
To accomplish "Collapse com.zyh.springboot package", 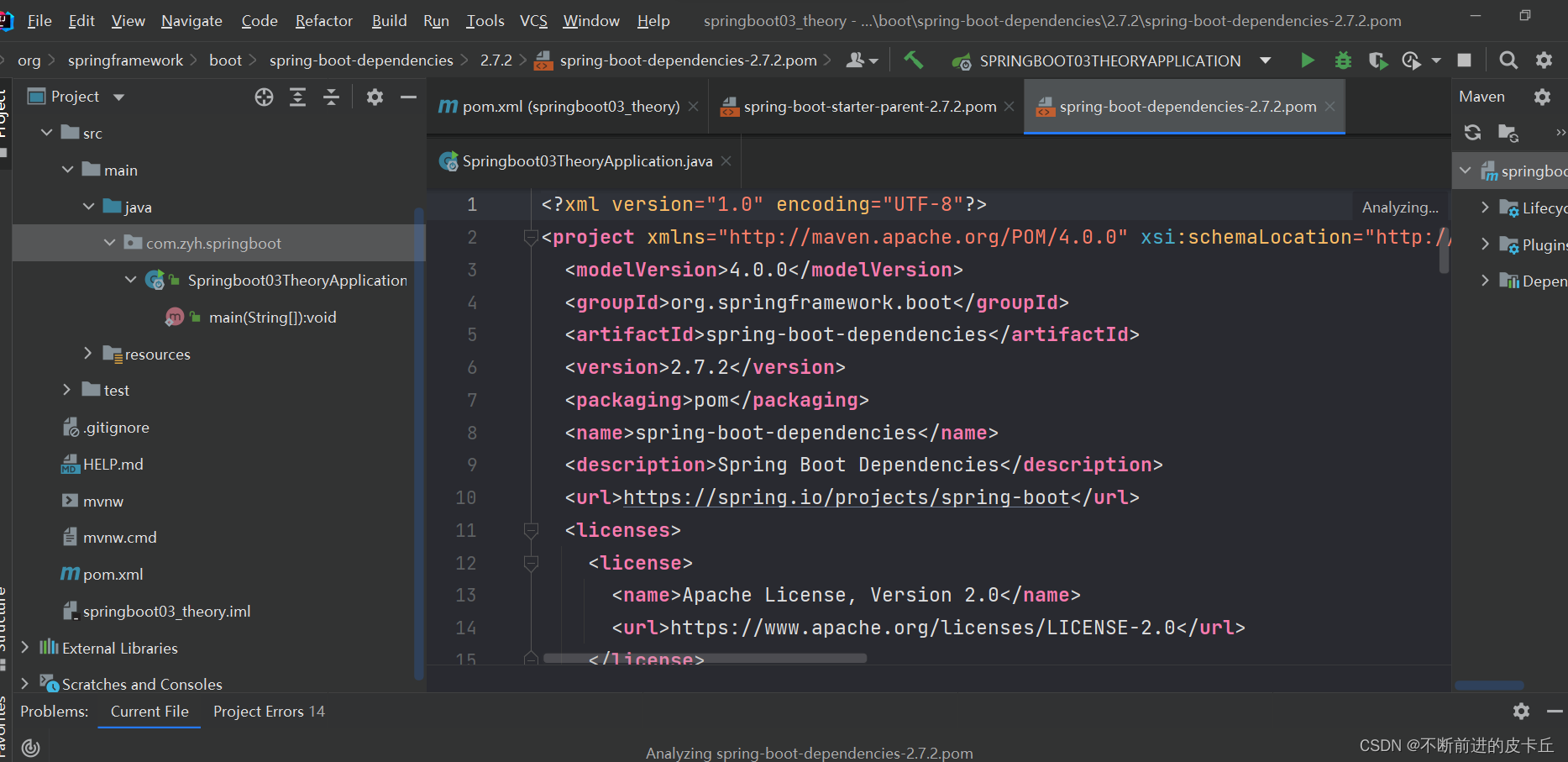I will [x=110, y=243].
